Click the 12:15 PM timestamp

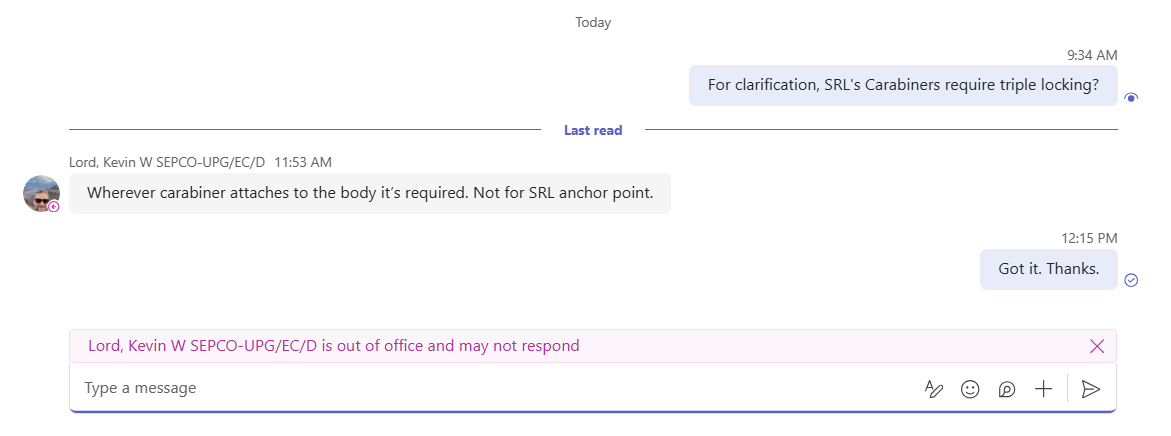click(1089, 238)
